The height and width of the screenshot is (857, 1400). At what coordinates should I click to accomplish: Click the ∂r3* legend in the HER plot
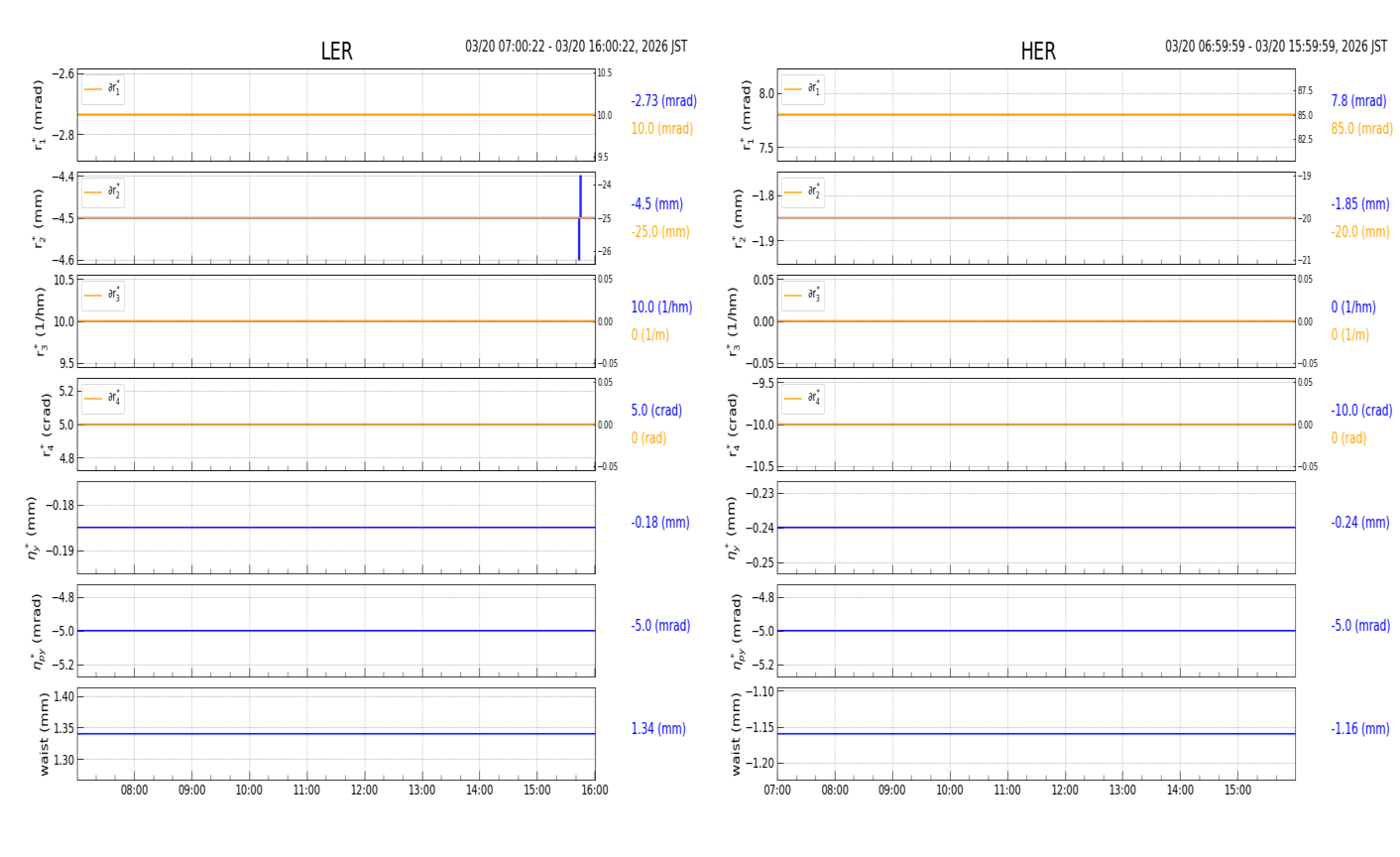[x=803, y=296]
